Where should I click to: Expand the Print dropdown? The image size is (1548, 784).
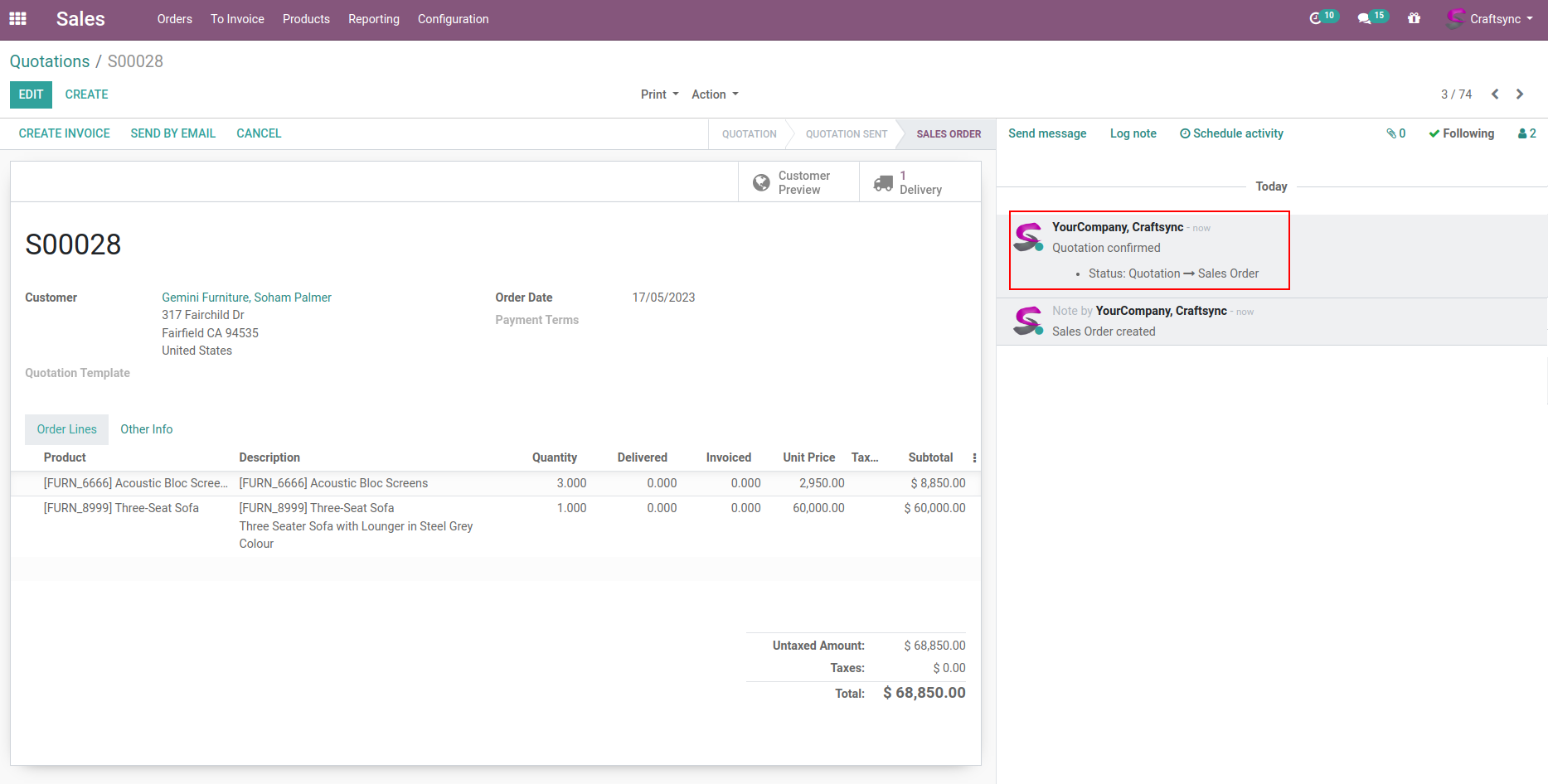tap(659, 94)
